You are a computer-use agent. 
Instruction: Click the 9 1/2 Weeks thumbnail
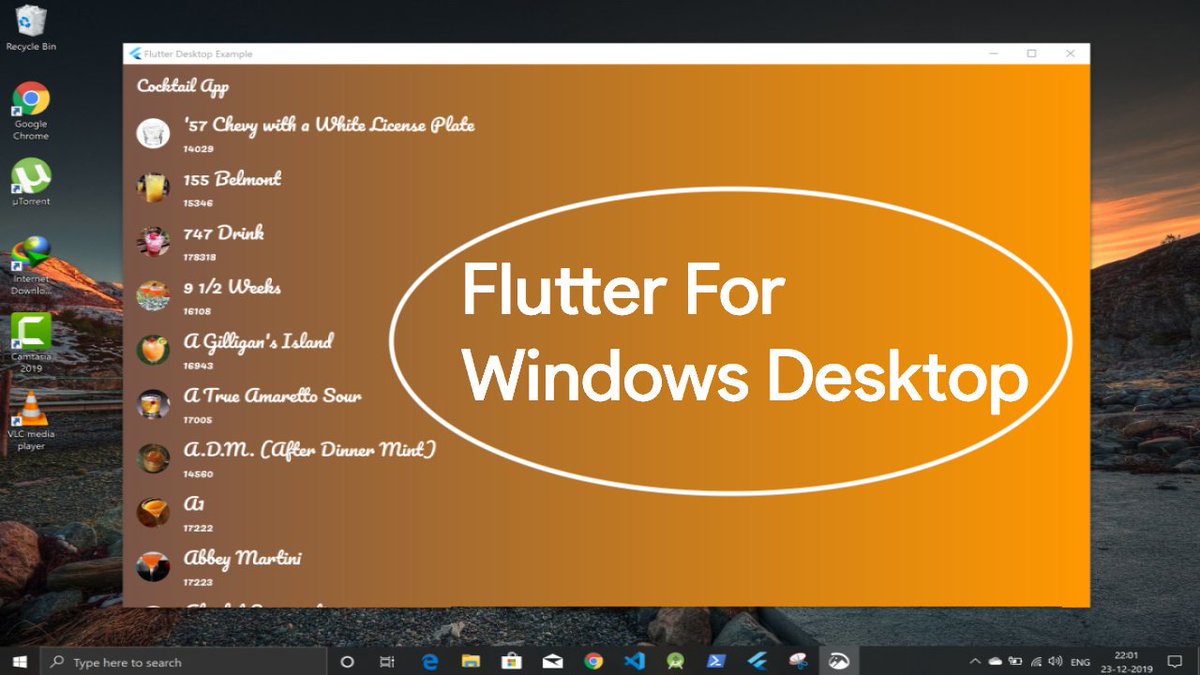point(153,296)
